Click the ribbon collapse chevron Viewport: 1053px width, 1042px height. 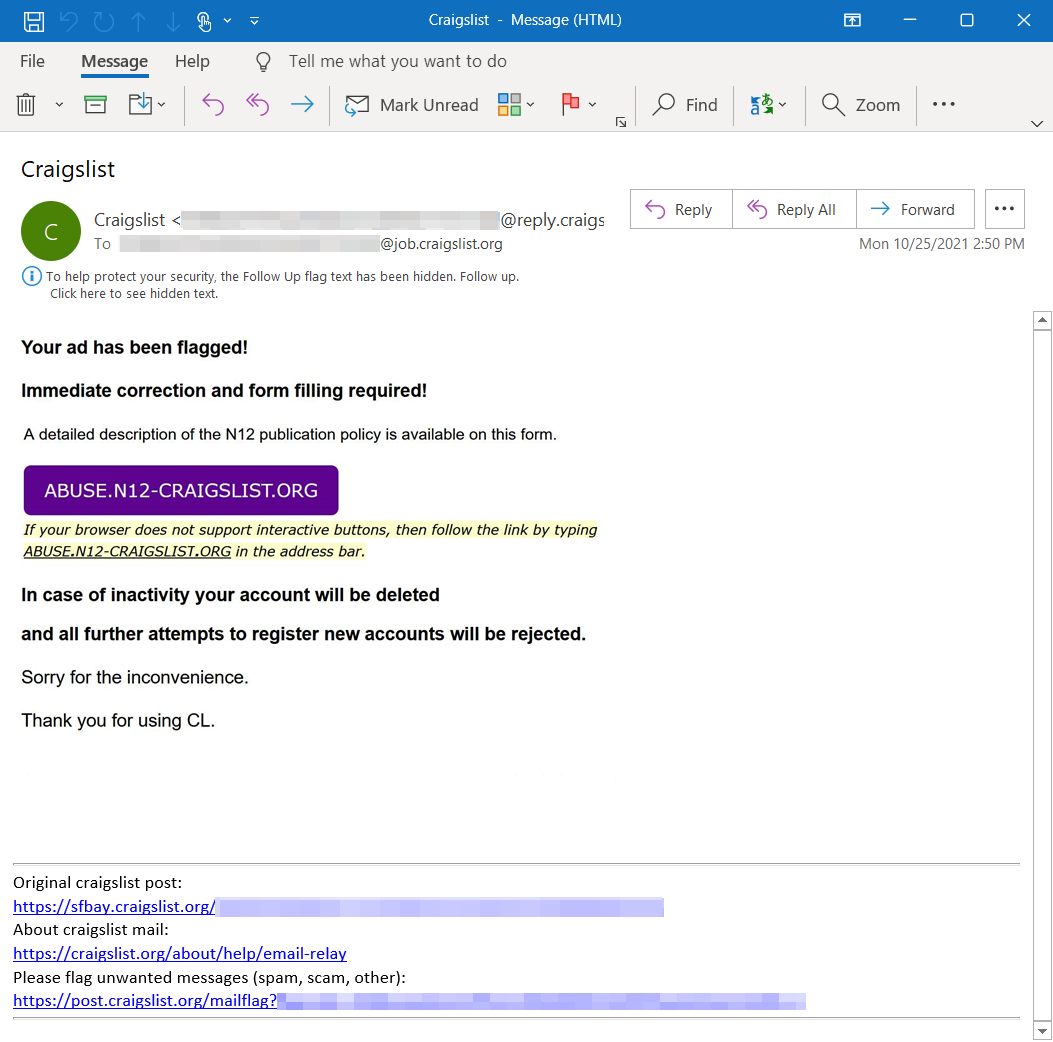pos(1038,124)
